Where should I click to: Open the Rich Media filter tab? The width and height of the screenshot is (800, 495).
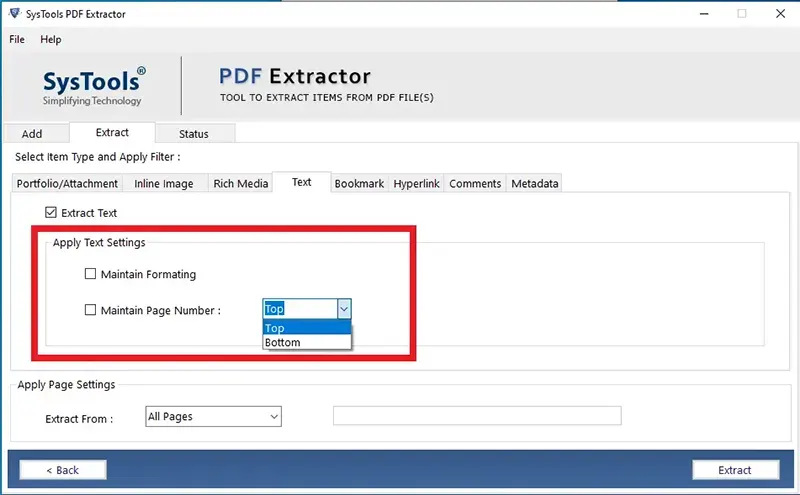tap(241, 184)
